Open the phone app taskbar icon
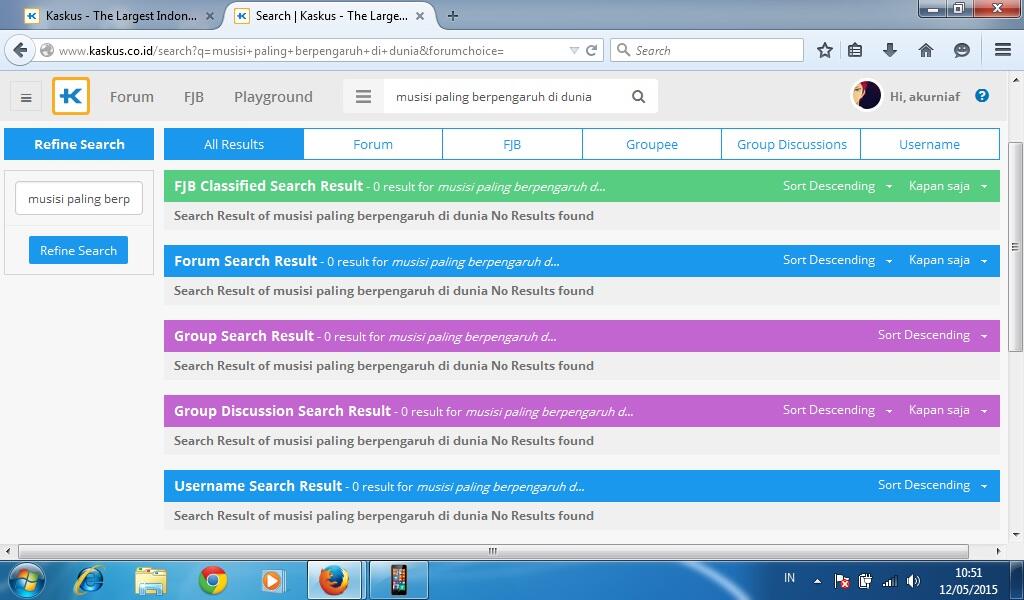The image size is (1024, 600). coord(398,580)
